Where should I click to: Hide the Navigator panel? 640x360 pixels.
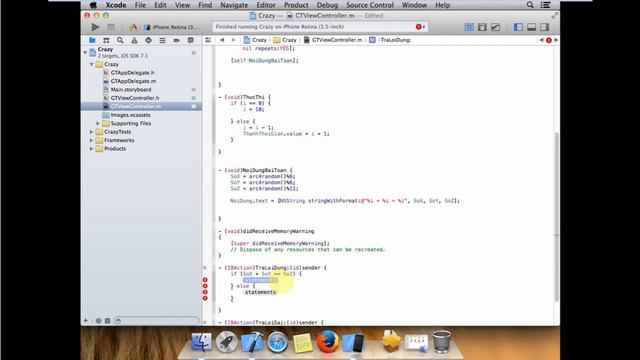tap(518, 27)
